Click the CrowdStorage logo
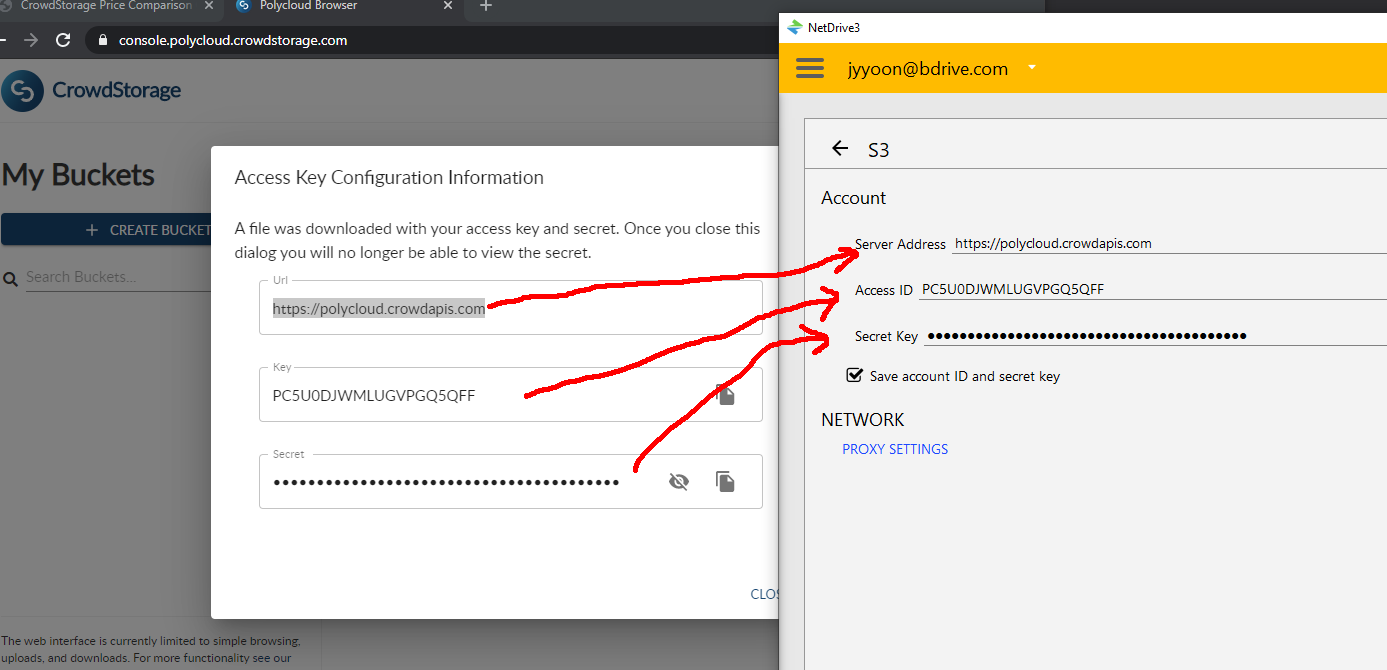This screenshot has height=670, width=1387. (x=91, y=91)
